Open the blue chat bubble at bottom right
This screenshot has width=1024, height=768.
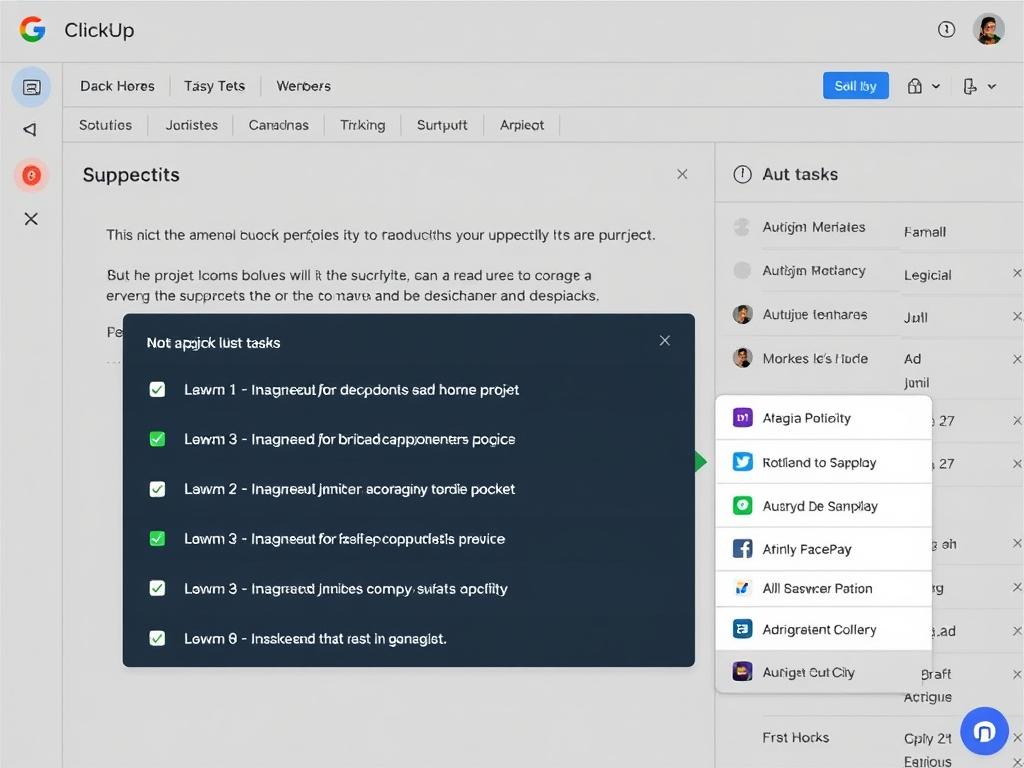click(x=983, y=731)
